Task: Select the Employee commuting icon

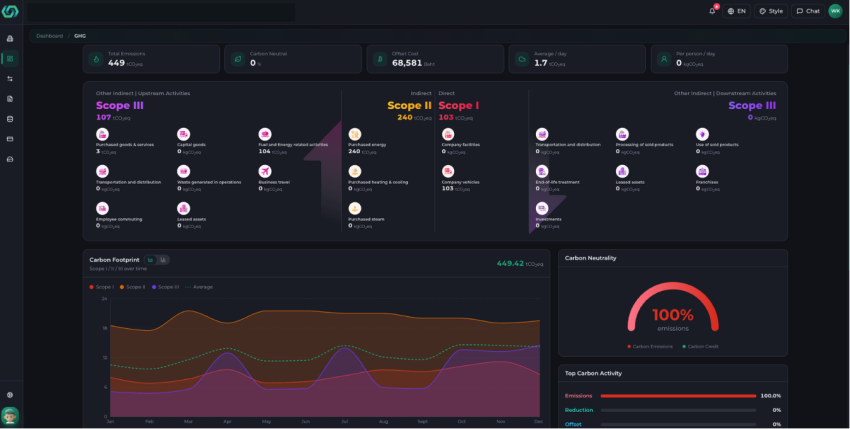Action: pos(102,208)
